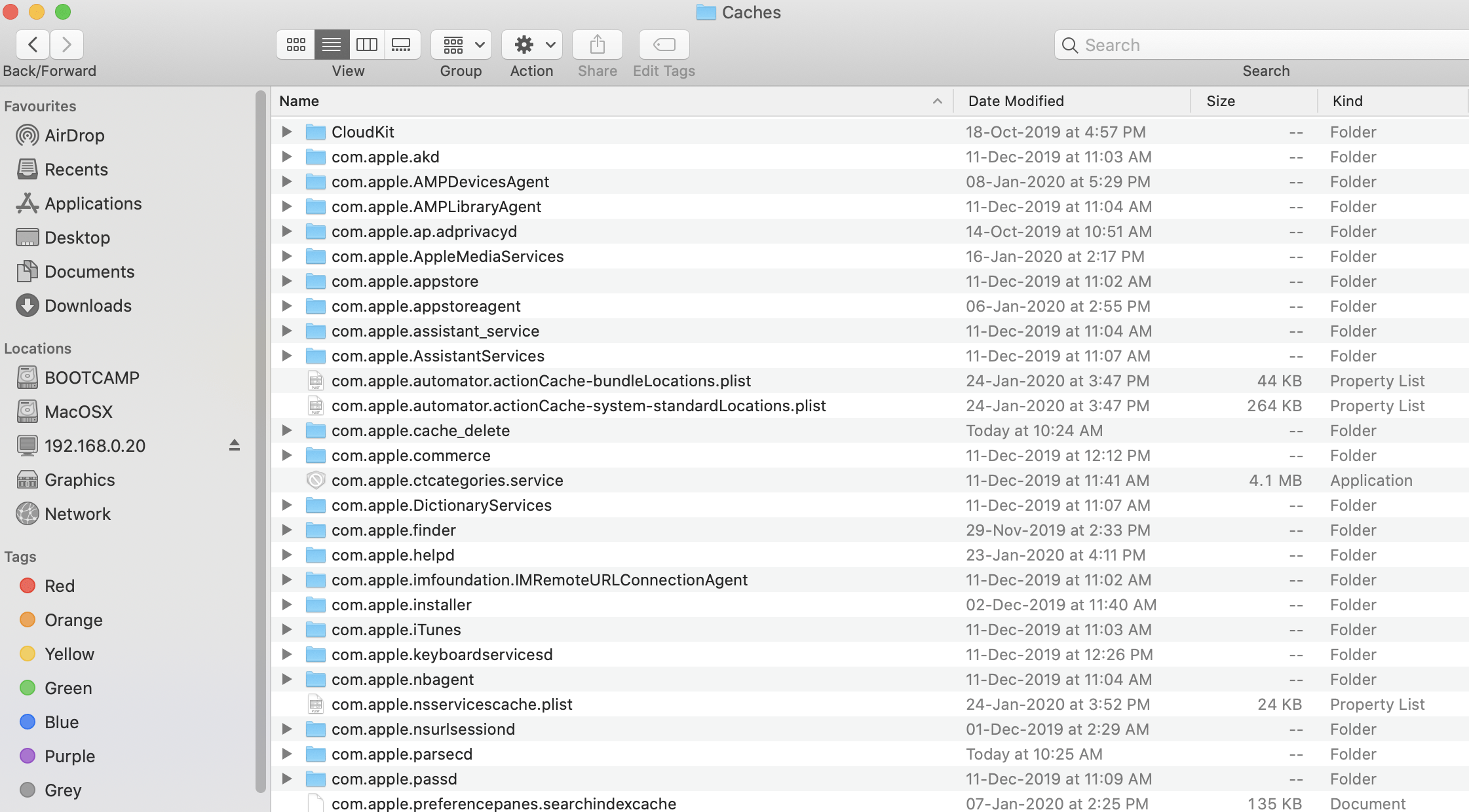Go back to previous folder
Screen dimensions: 1469x812
click(x=33, y=45)
